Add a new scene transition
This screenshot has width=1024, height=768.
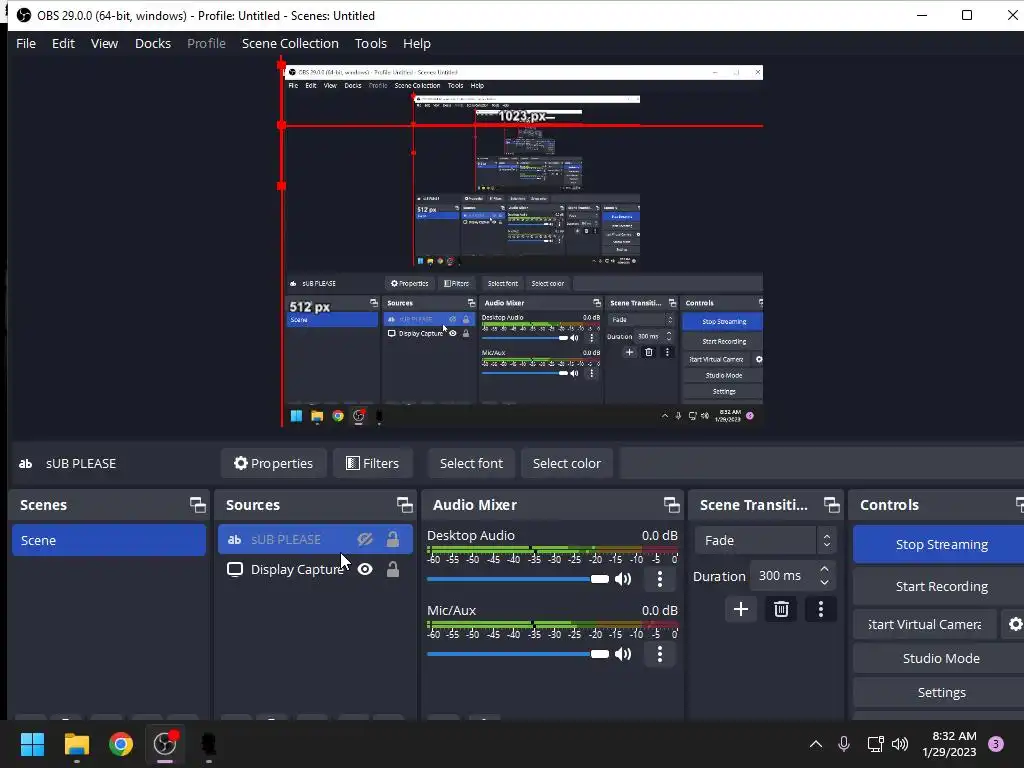741,609
